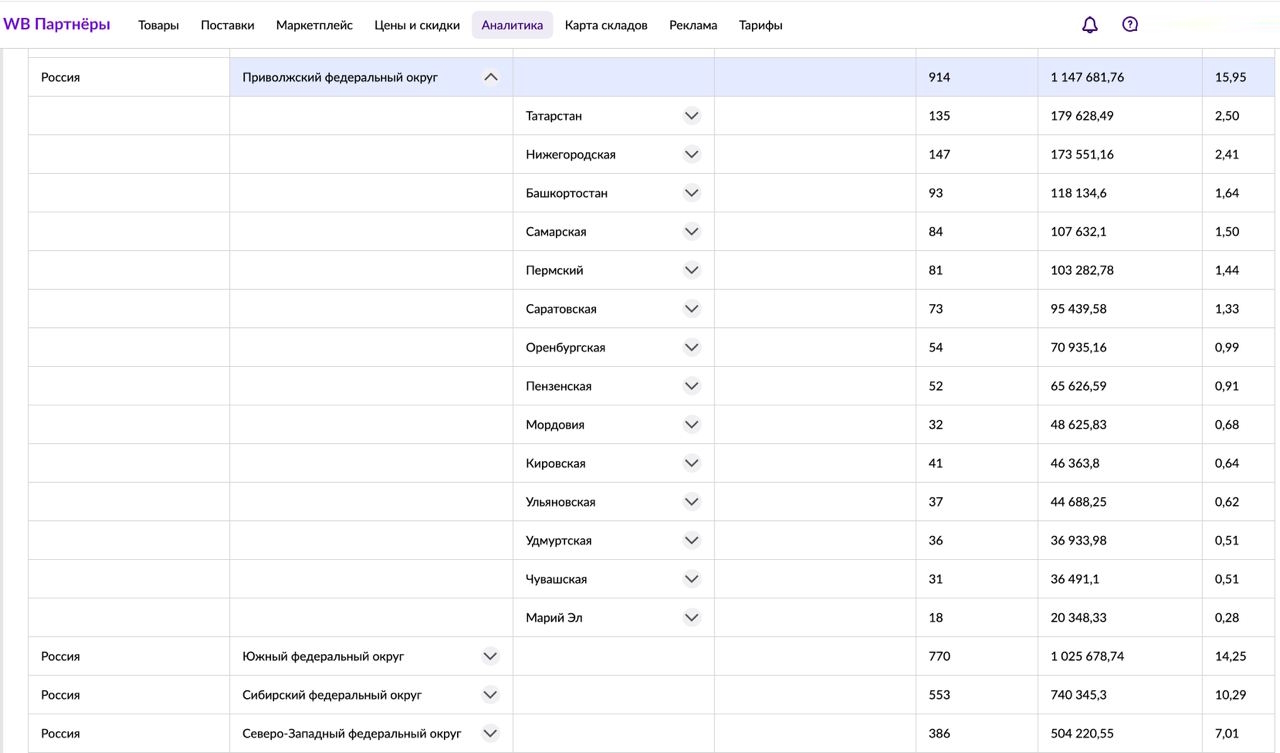This screenshot has height=753, width=1280.
Task: Expand the Самарская region chevron
Action: click(692, 232)
